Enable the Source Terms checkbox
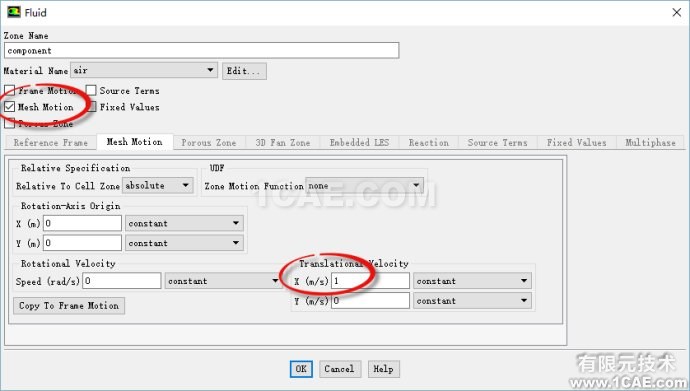 coord(91,91)
